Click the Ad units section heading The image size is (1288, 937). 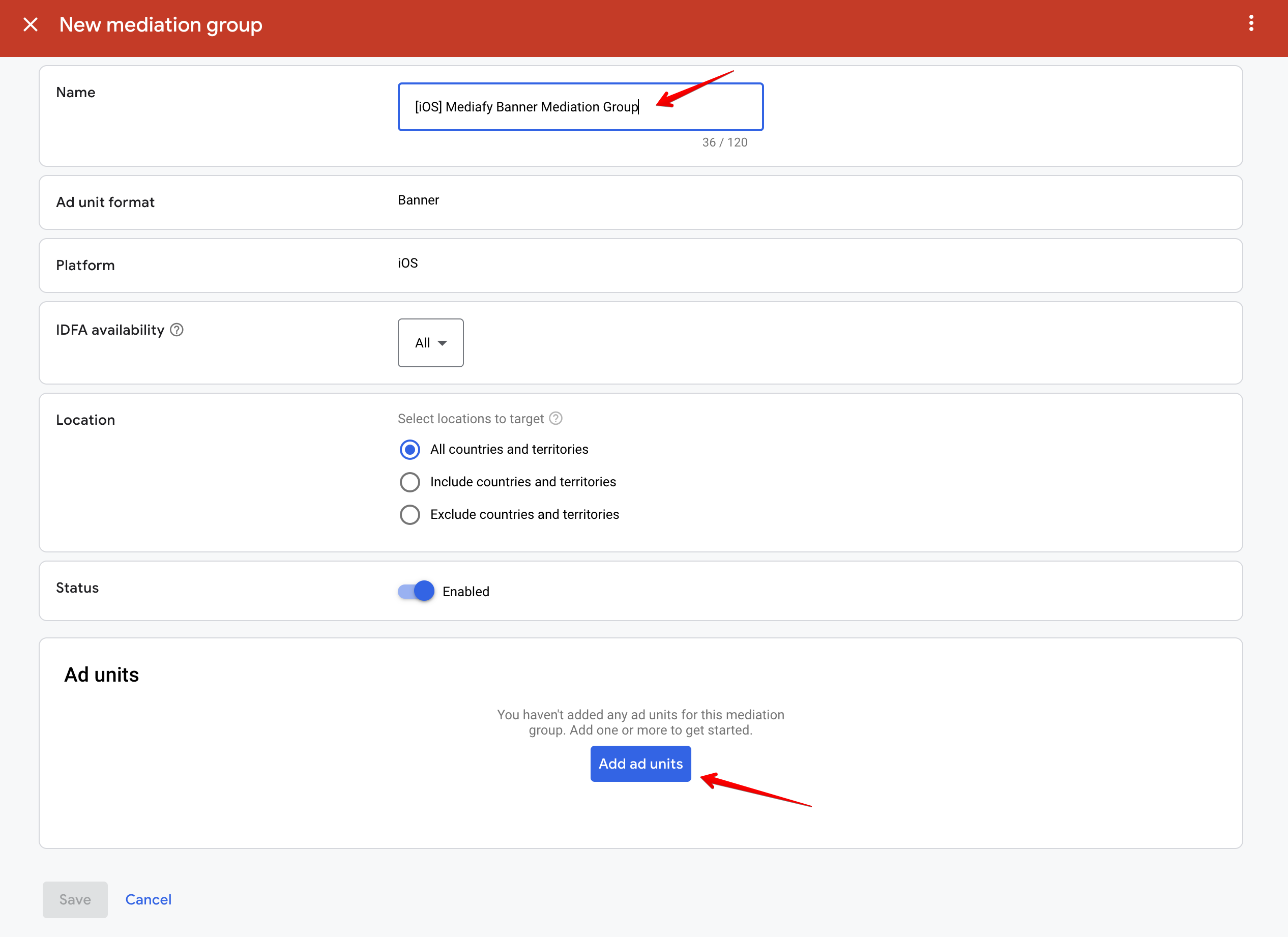(x=102, y=675)
